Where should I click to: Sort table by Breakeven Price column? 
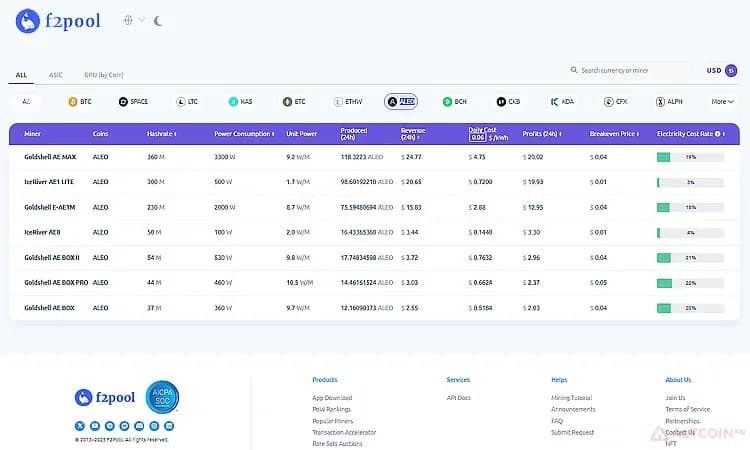[614, 134]
